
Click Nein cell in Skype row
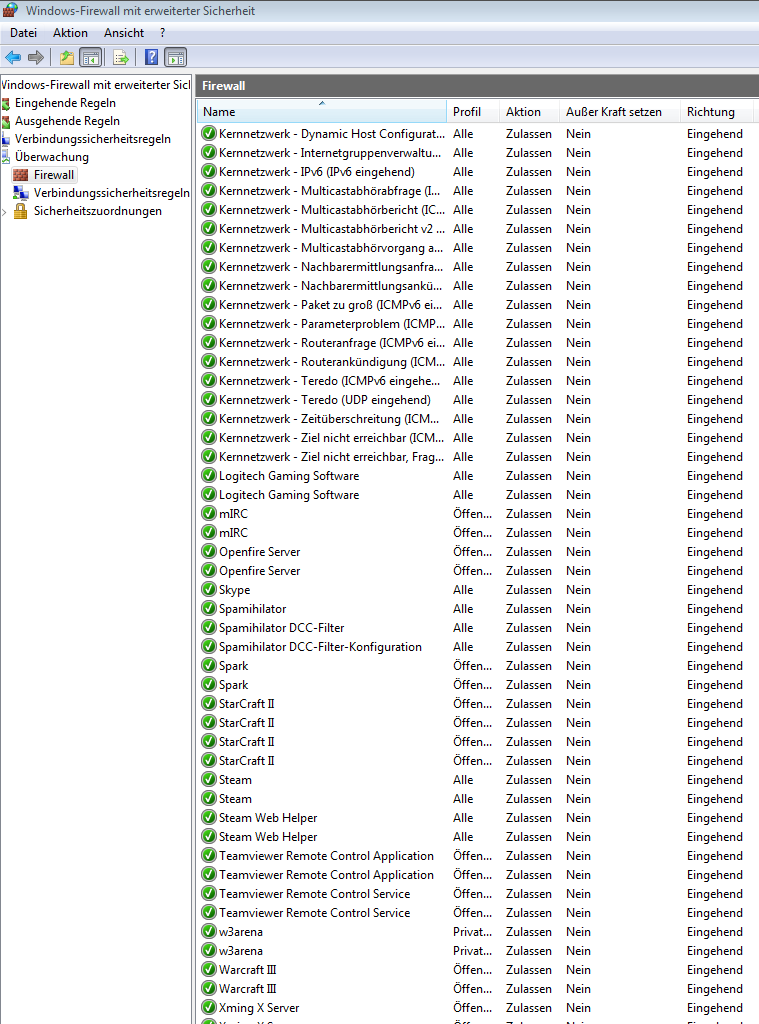pos(578,589)
